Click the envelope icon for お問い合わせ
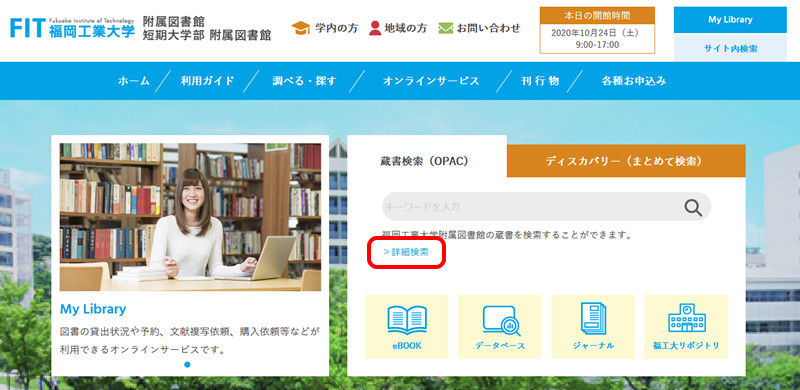The width and height of the screenshot is (800, 390). [x=445, y=28]
